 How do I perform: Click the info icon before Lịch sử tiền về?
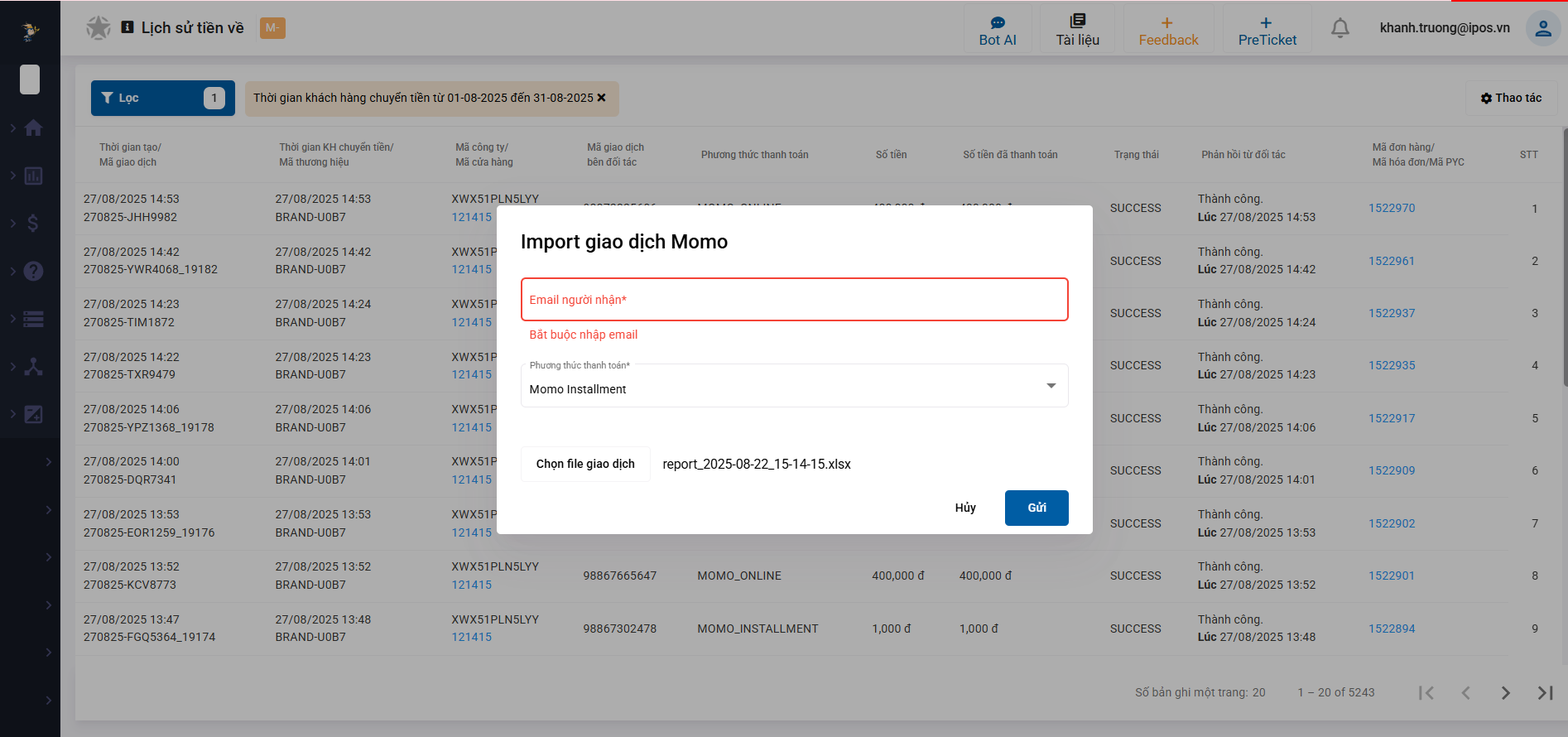tap(127, 27)
